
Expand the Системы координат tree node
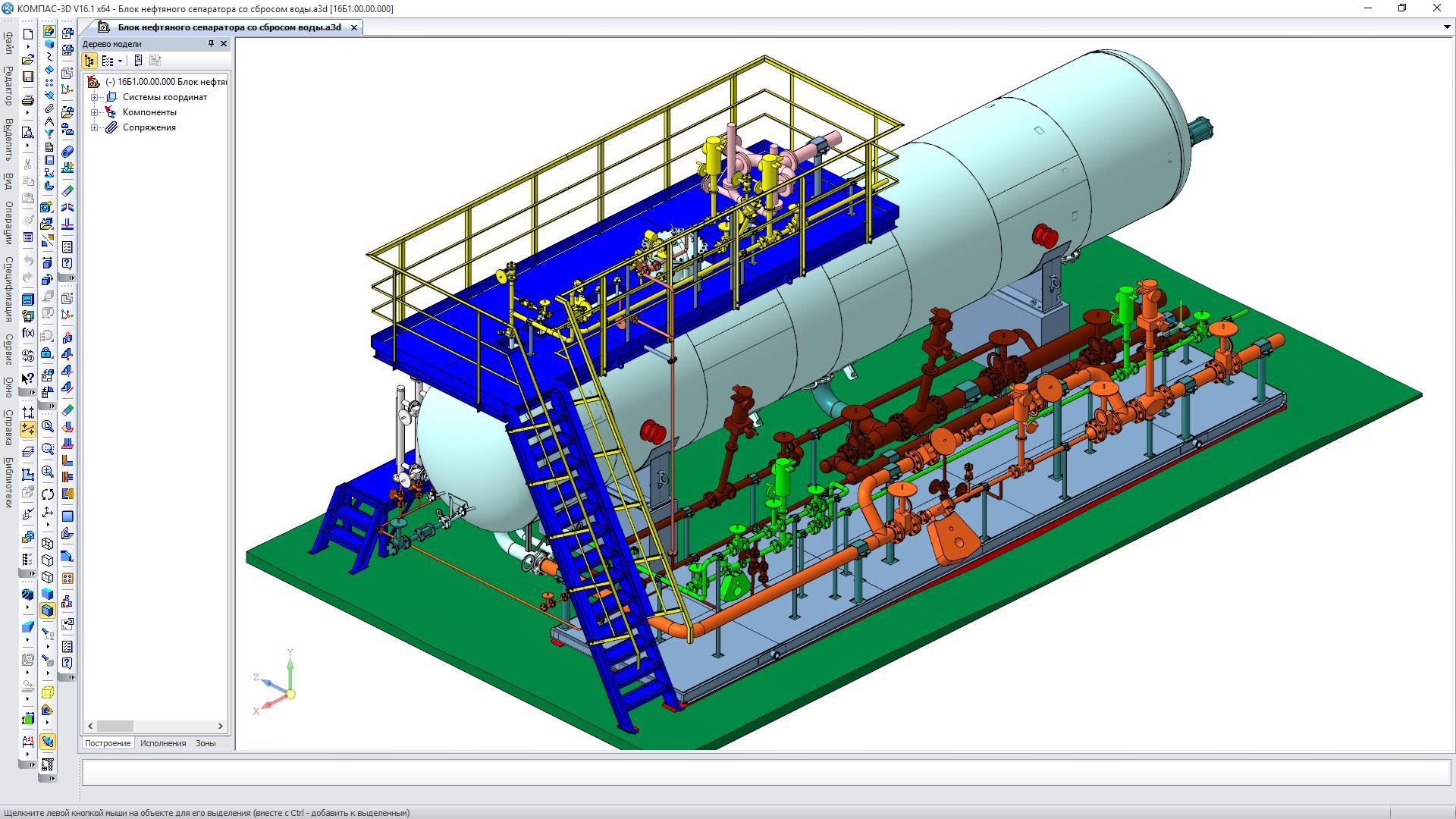tap(95, 97)
